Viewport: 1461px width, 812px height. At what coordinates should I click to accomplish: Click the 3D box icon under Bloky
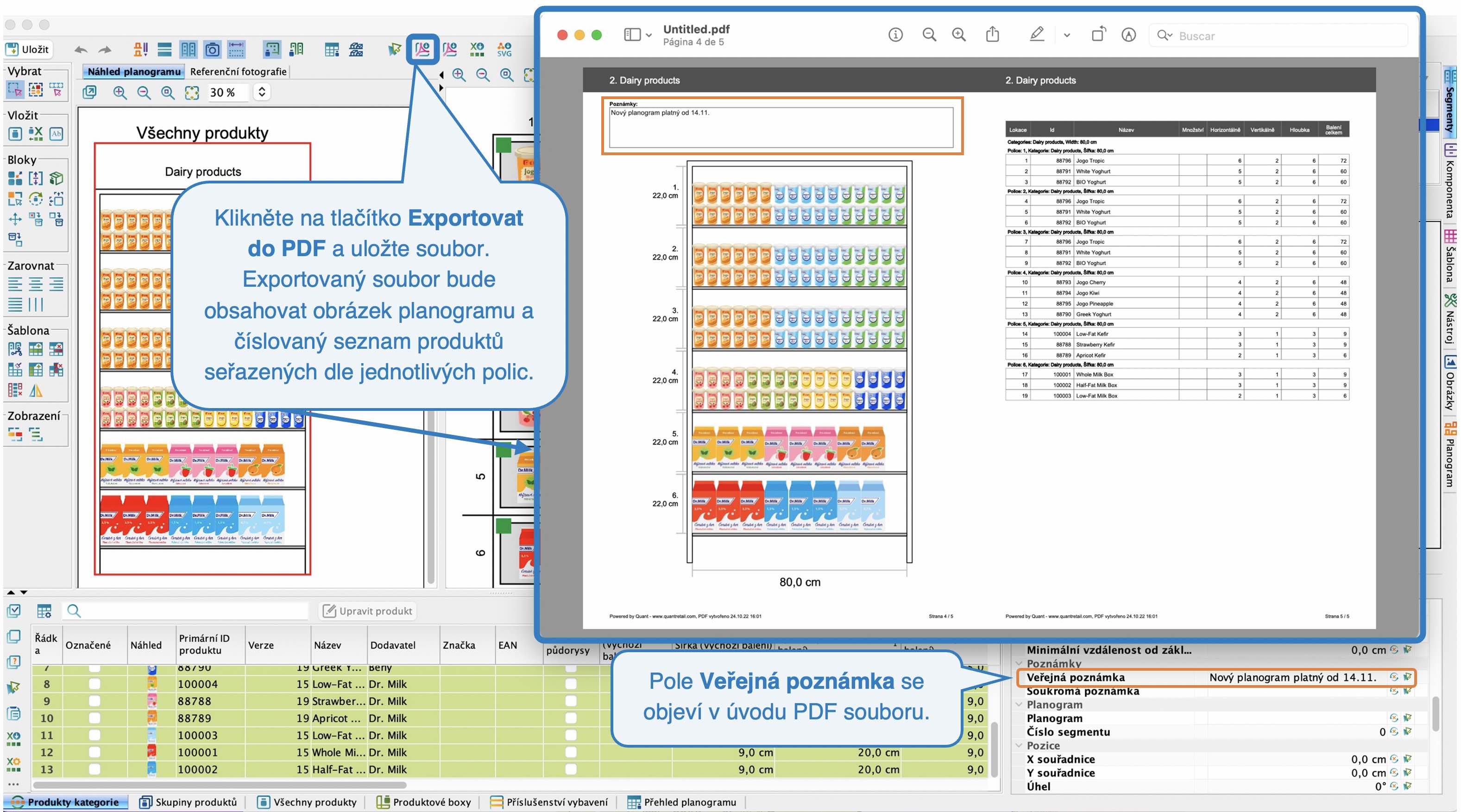point(56,179)
